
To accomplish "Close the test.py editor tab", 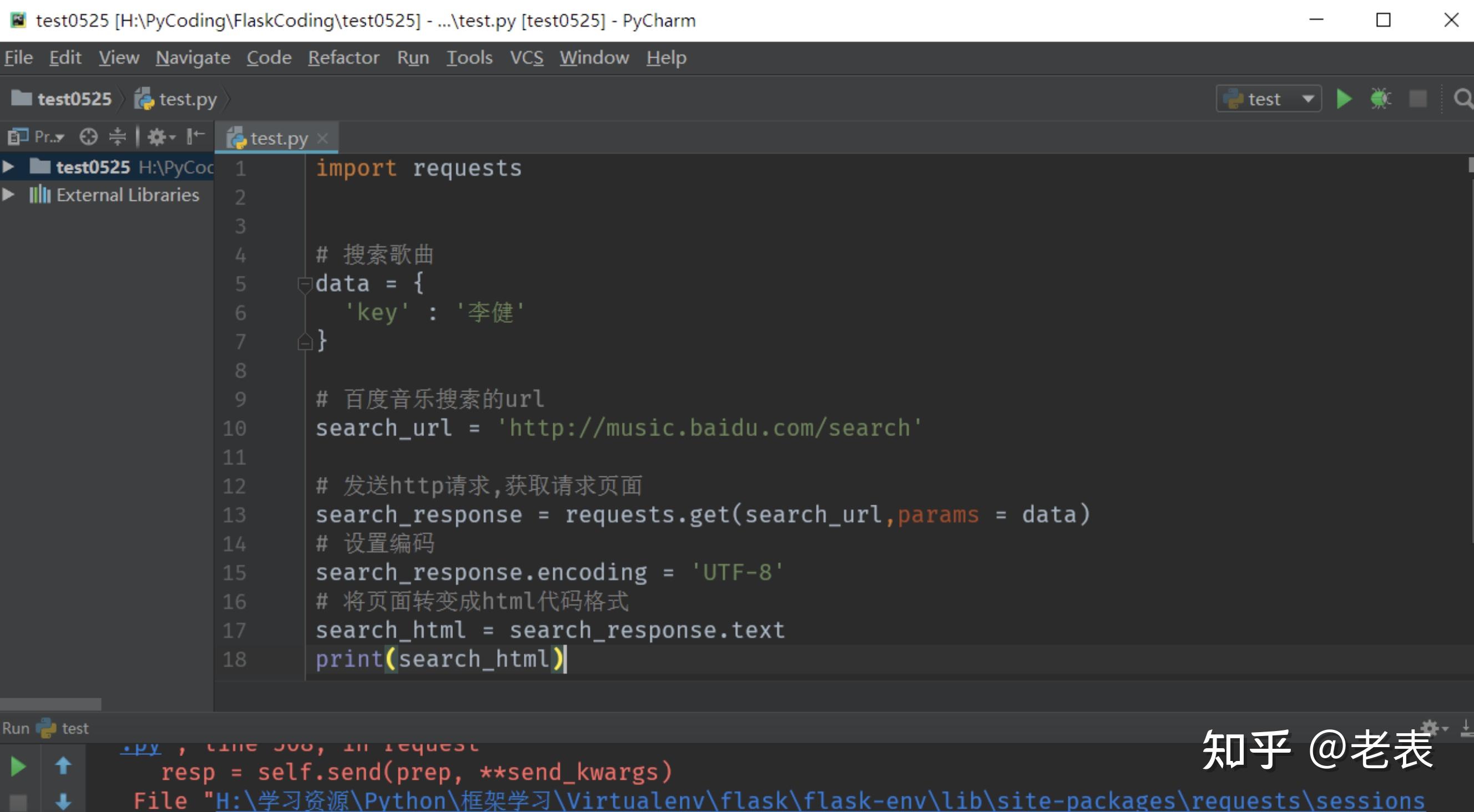I will pos(322,138).
